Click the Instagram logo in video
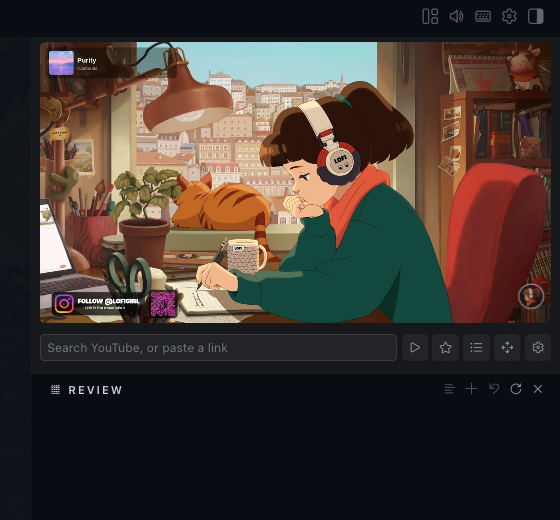This screenshot has height=520, width=560. tap(64, 304)
